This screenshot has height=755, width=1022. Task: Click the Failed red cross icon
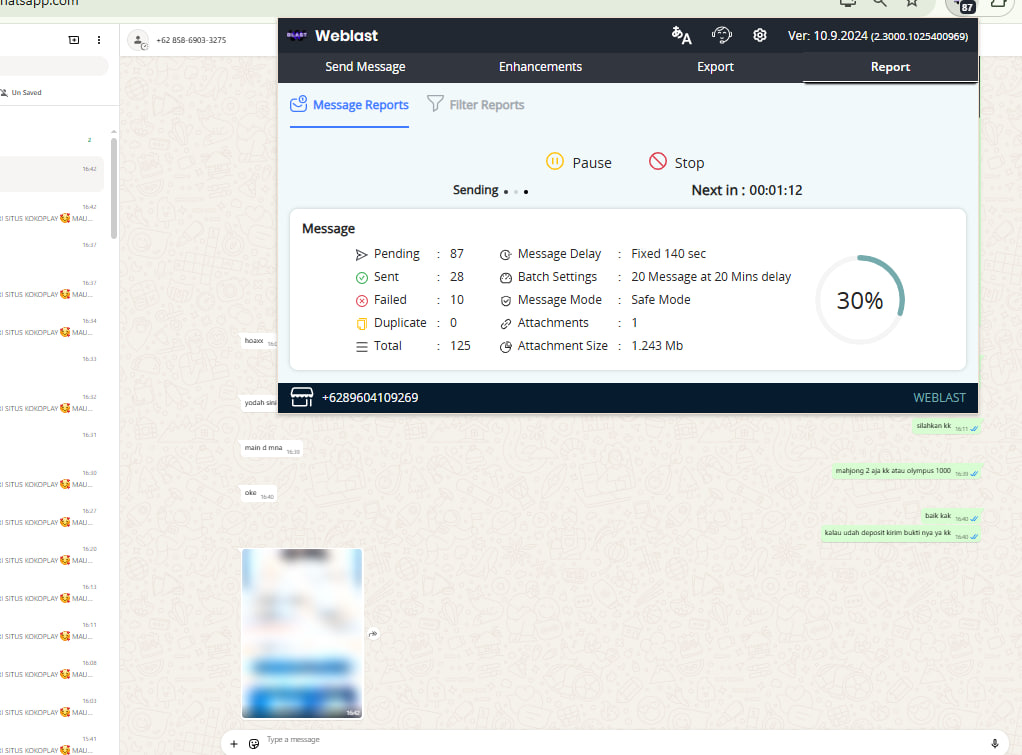362,301
